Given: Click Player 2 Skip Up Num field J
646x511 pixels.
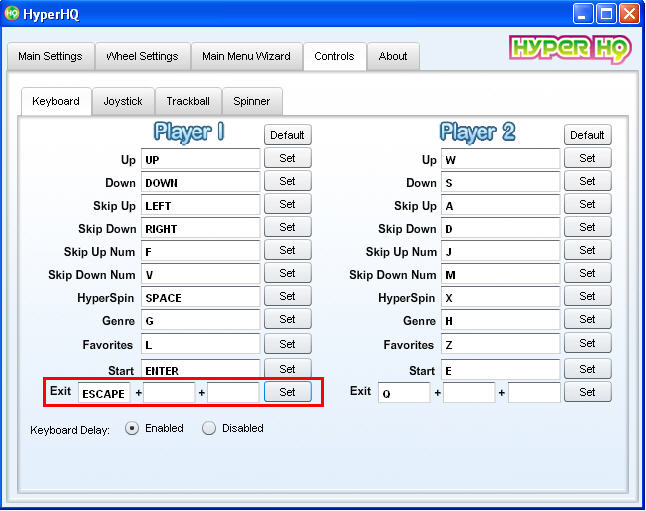Looking at the screenshot, I should [501, 251].
